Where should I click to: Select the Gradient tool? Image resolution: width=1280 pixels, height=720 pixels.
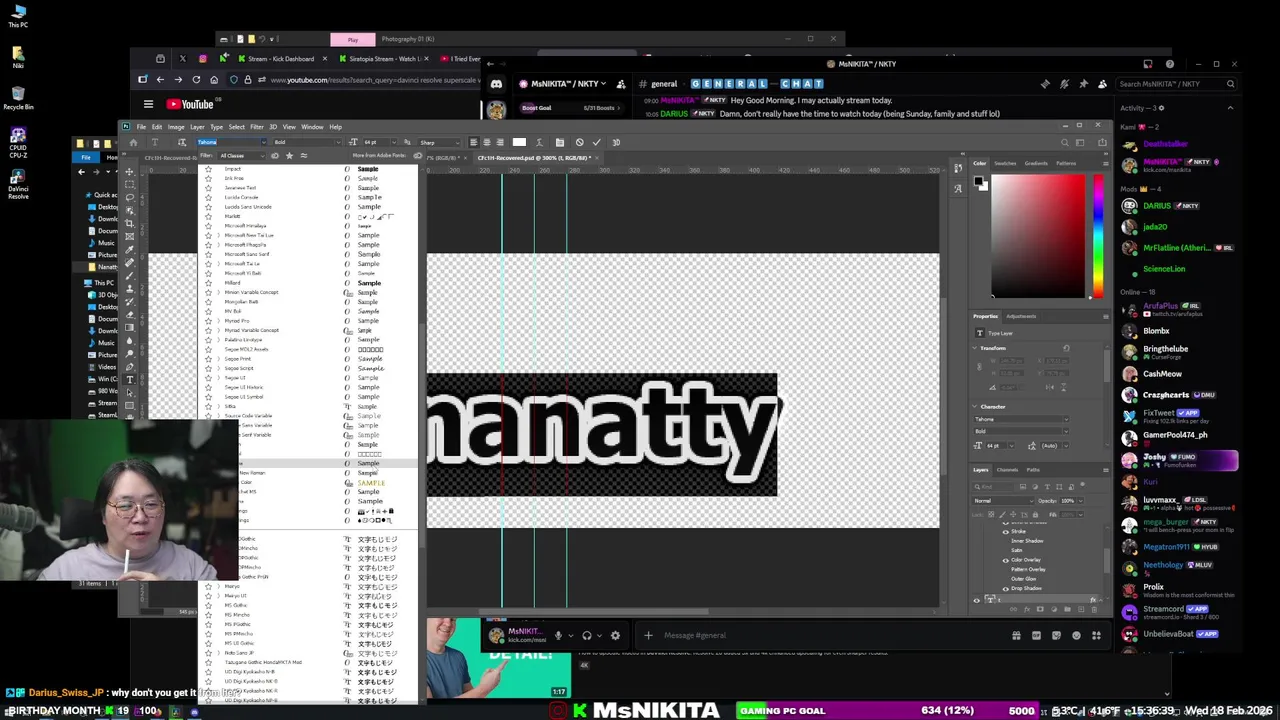(129, 327)
